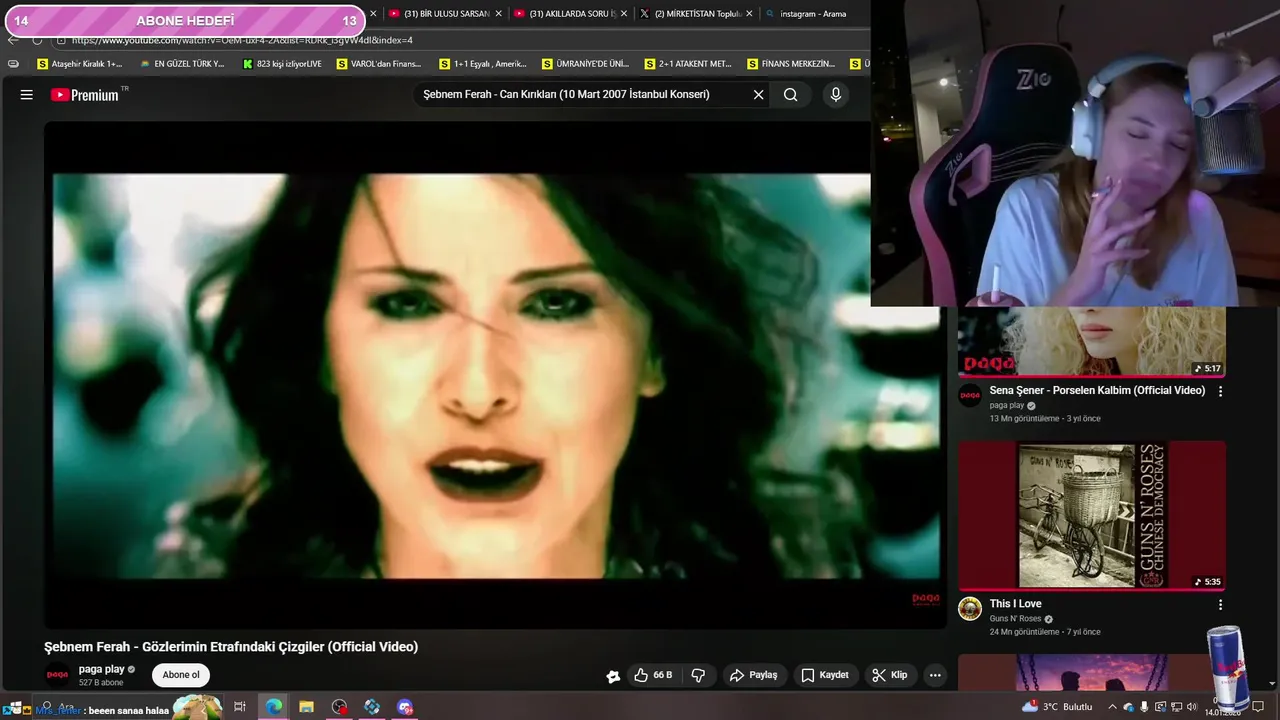Screen dimensions: 1280x720
Task: Open Guns N' Roses channel avatar
Action: (970, 609)
